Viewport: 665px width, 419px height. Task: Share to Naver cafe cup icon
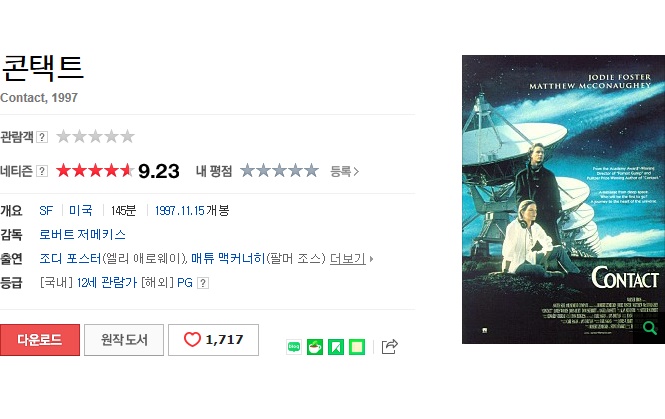(x=315, y=347)
